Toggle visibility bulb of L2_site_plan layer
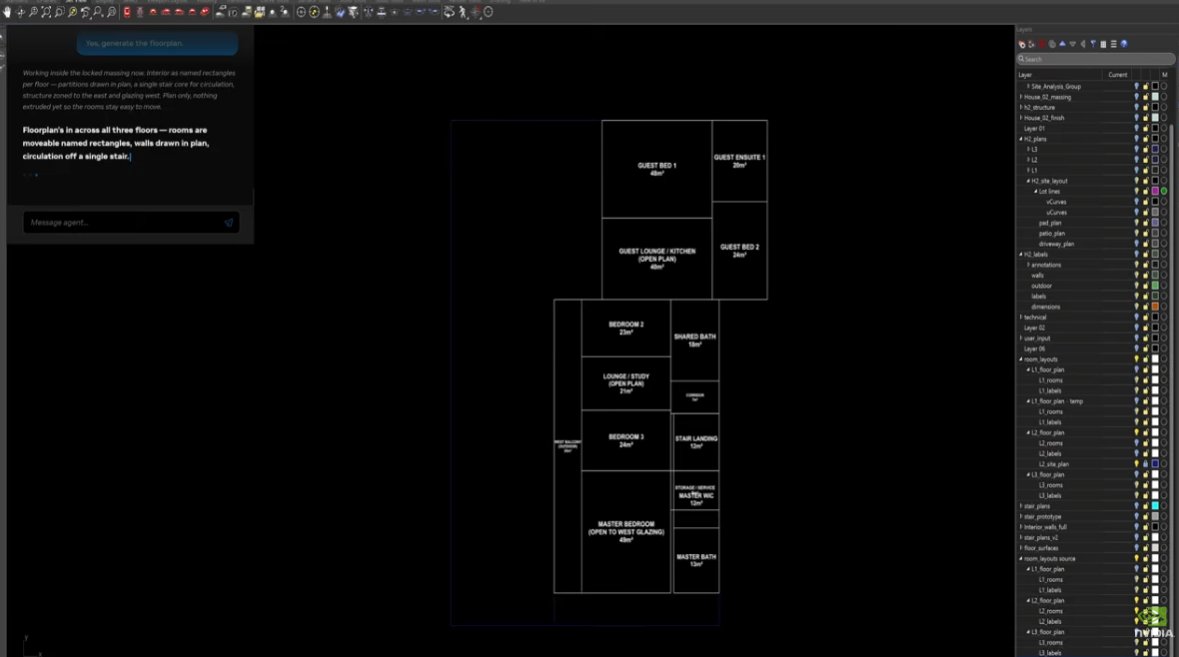This screenshot has width=1179, height=657. click(1136, 464)
